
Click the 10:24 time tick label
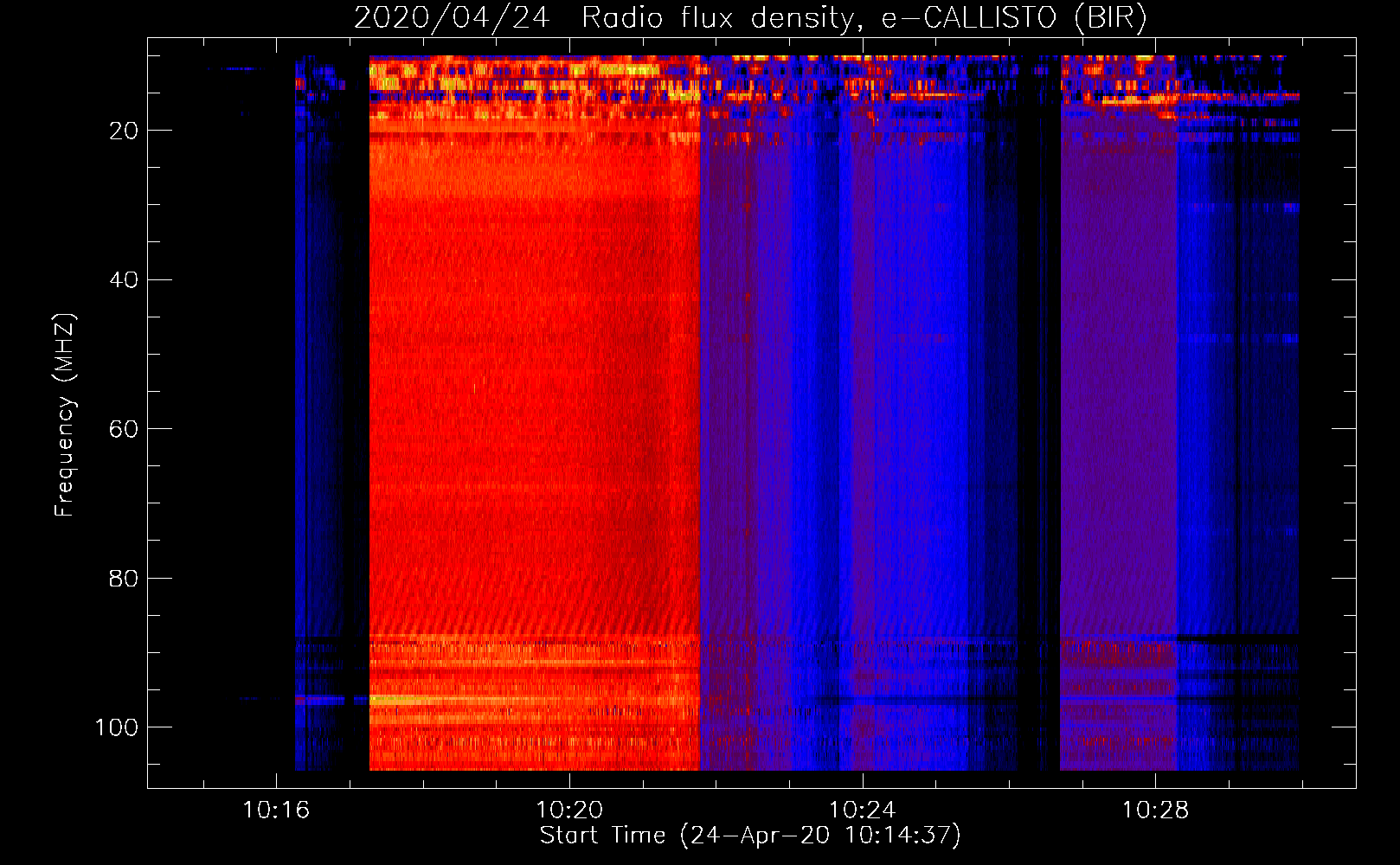(862, 811)
